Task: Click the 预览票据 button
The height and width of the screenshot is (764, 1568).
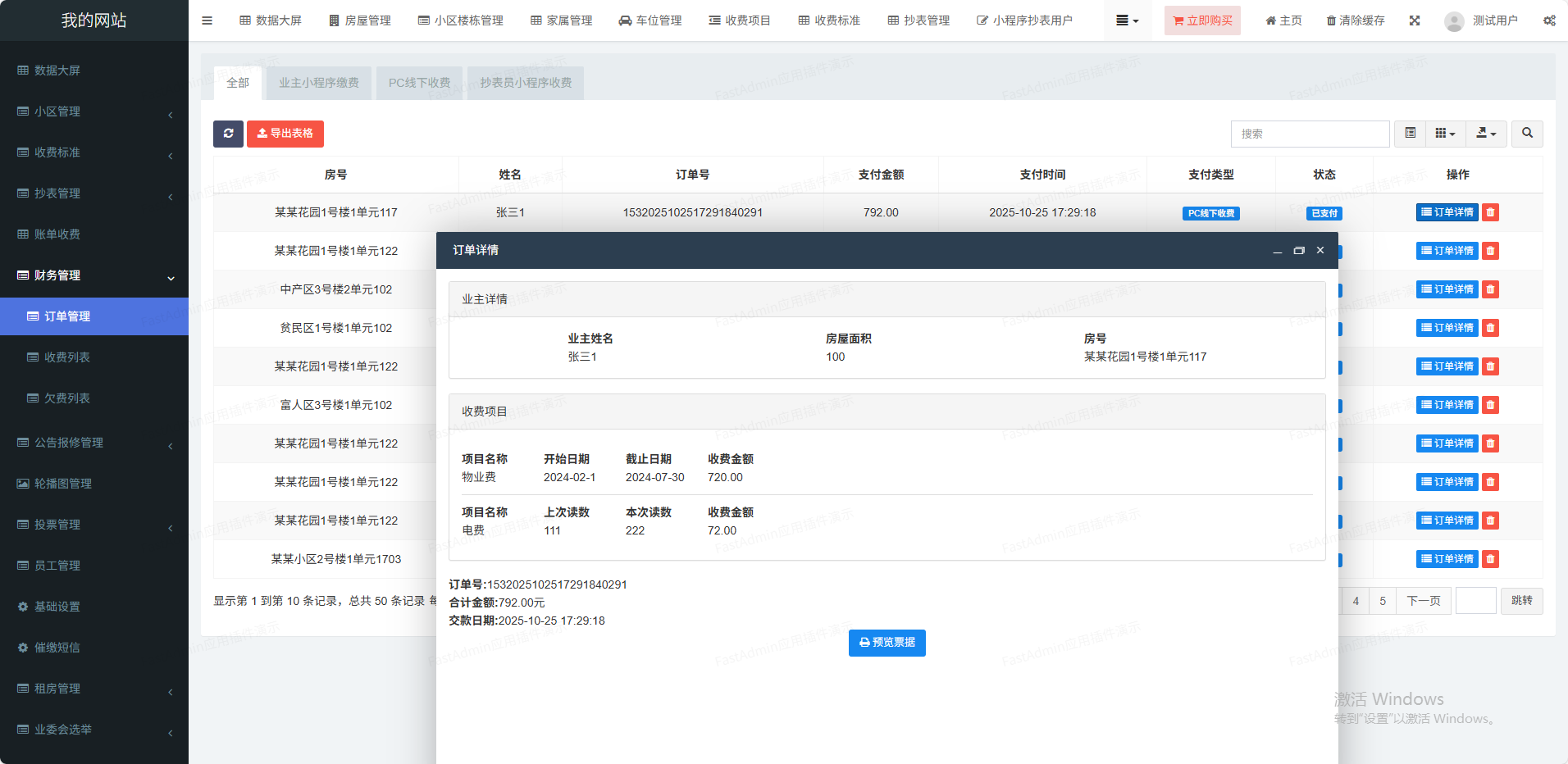Action: pyautogui.click(x=887, y=643)
